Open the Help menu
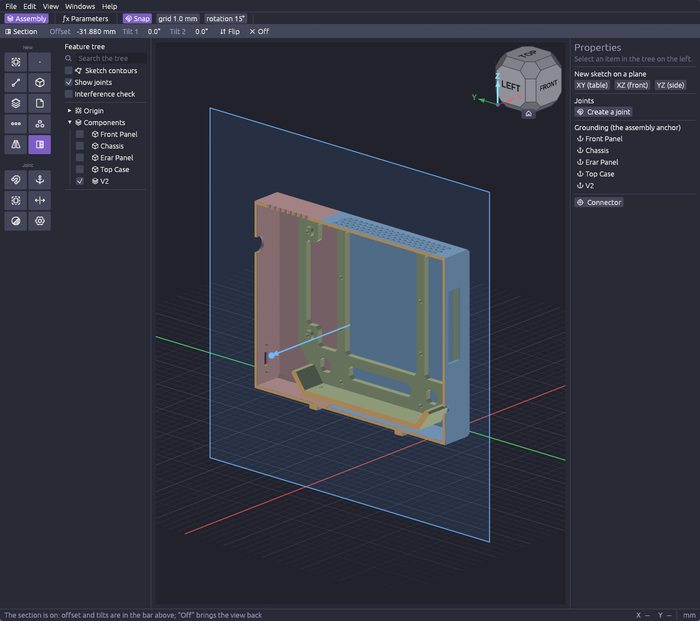Screen dimensions: 700x621 (x=109, y=6)
